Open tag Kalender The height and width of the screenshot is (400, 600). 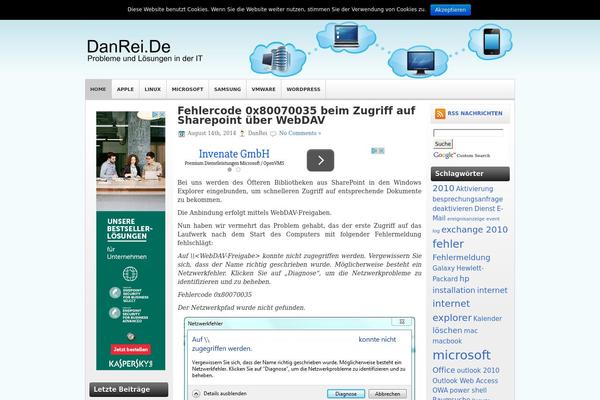point(488,318)
